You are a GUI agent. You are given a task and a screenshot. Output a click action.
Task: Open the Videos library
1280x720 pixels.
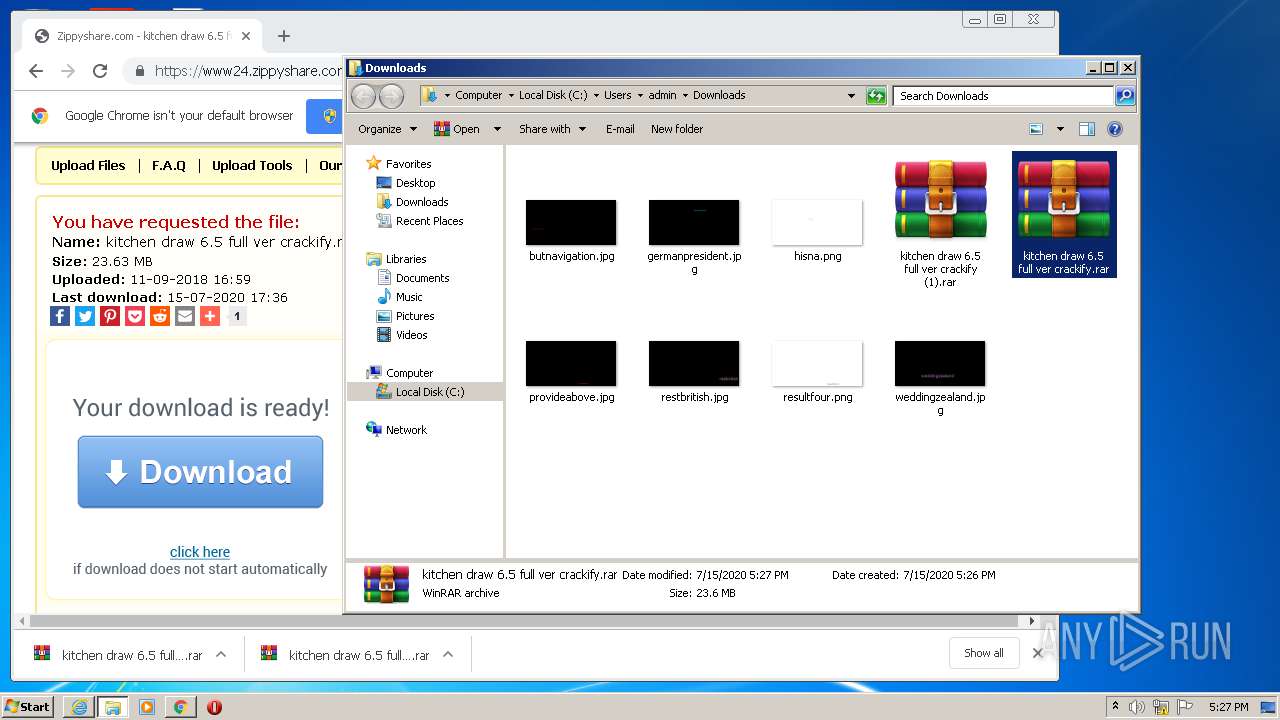pos(402,335)
